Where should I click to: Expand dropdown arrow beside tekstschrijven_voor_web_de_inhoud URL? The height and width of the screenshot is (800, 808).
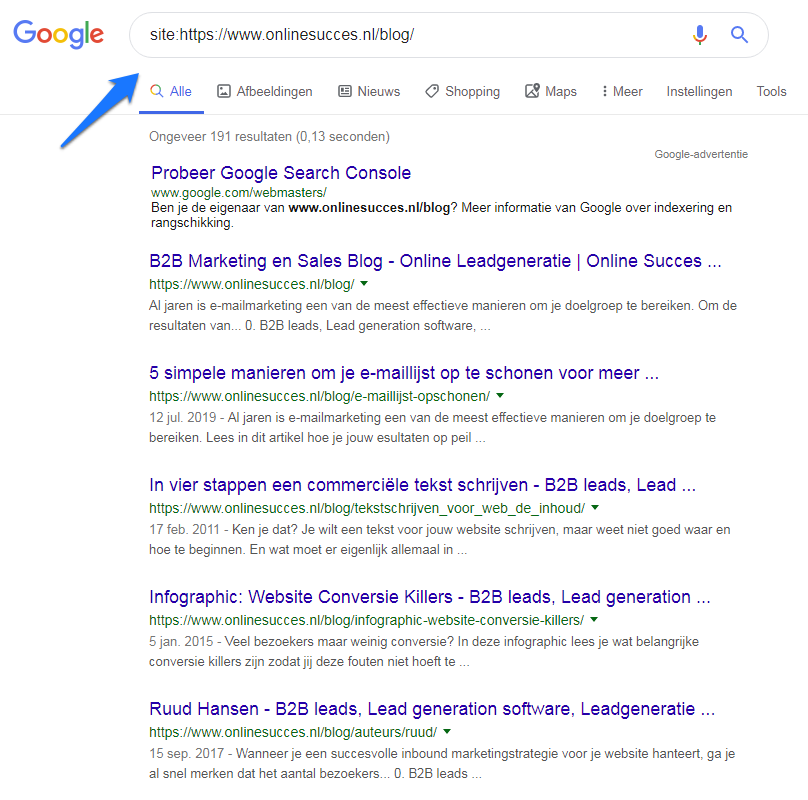click(595, 507)
